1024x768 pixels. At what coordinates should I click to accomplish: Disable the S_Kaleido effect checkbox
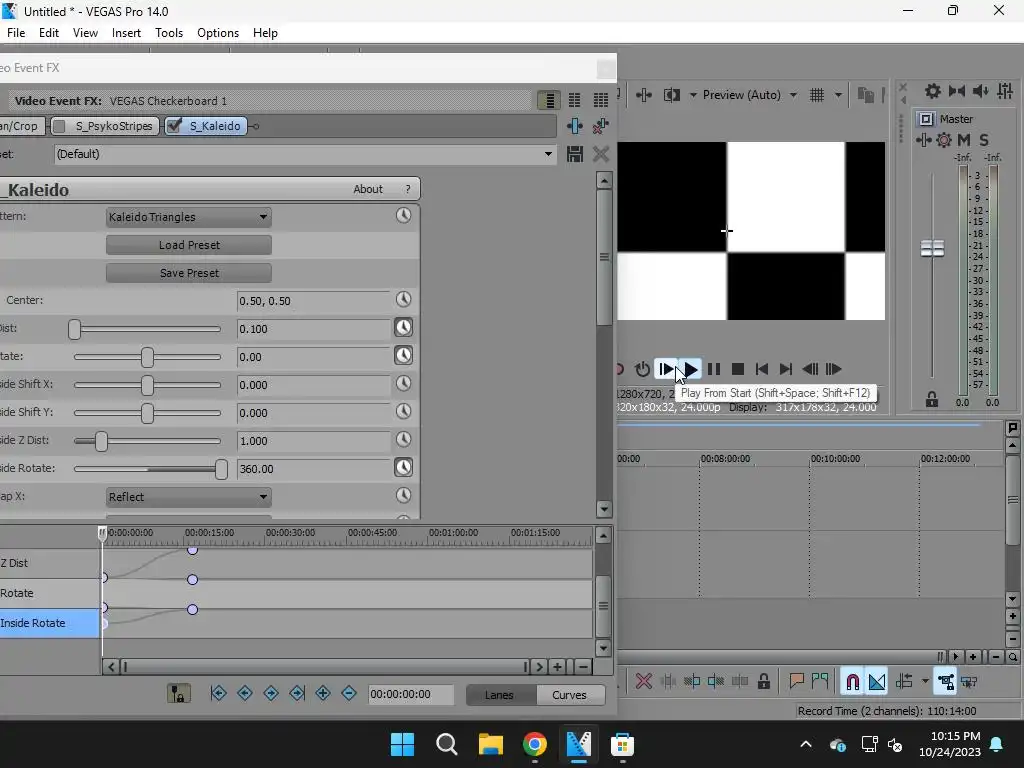pos(174,126)
